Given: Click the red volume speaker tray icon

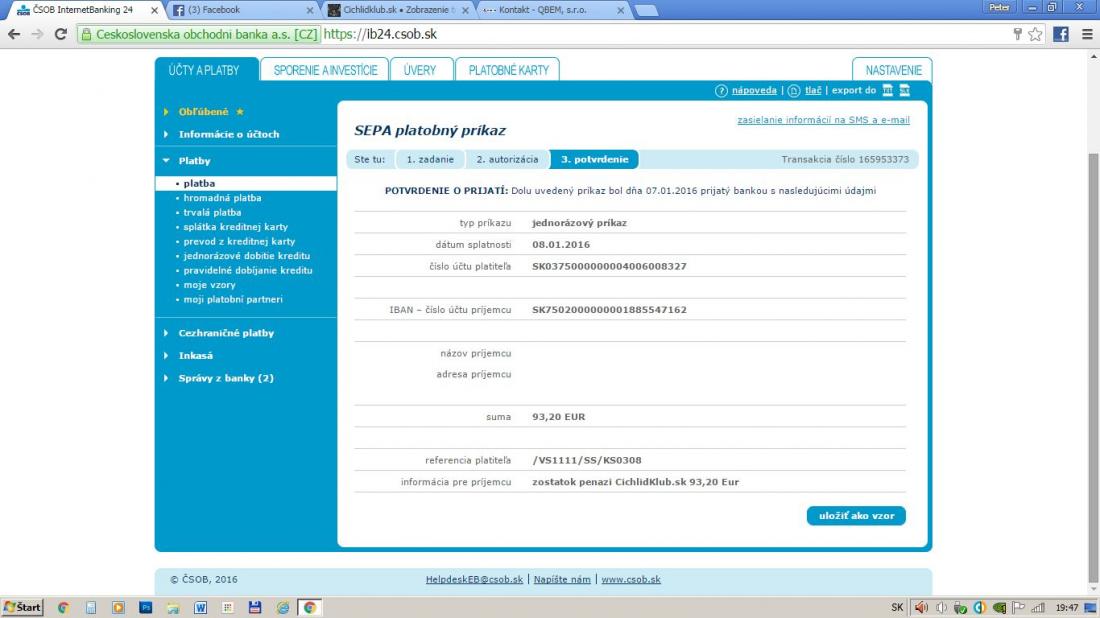Looking at the screenshot, I should (x=921, y=607).
